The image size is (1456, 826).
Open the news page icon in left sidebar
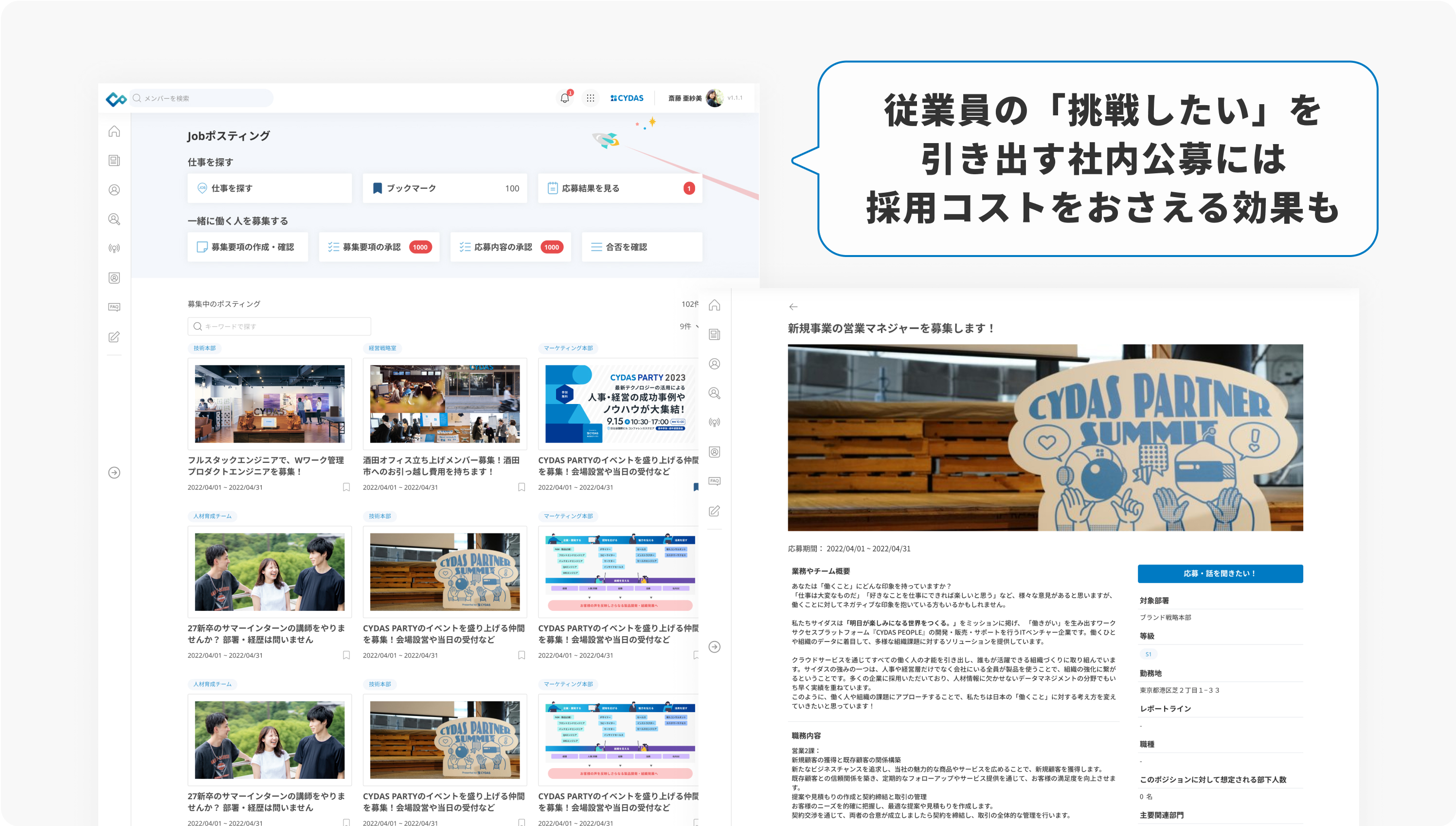114,161
